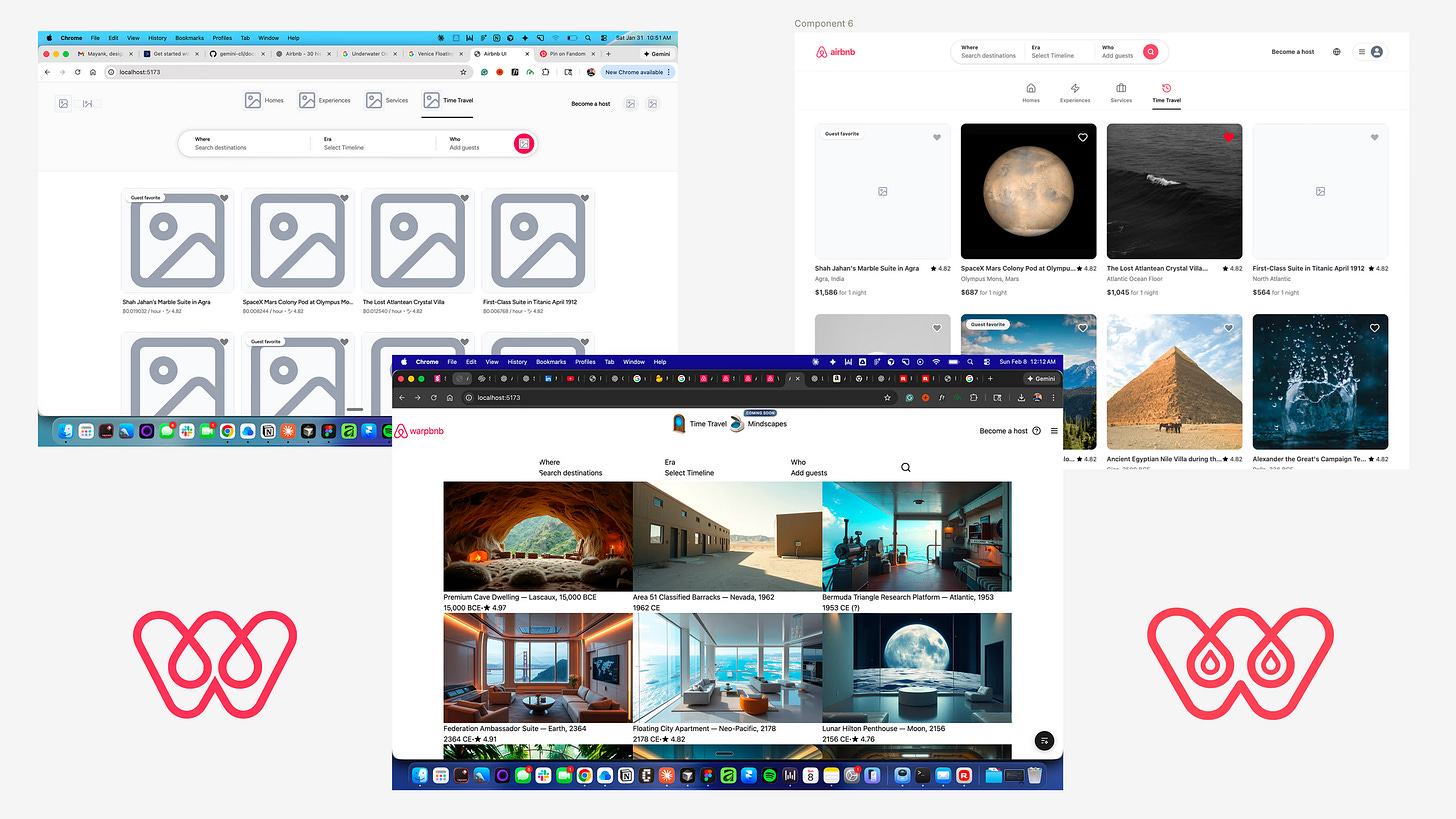Open profile menu pill in Component 6 mockup

click(x=1370, y=52)
